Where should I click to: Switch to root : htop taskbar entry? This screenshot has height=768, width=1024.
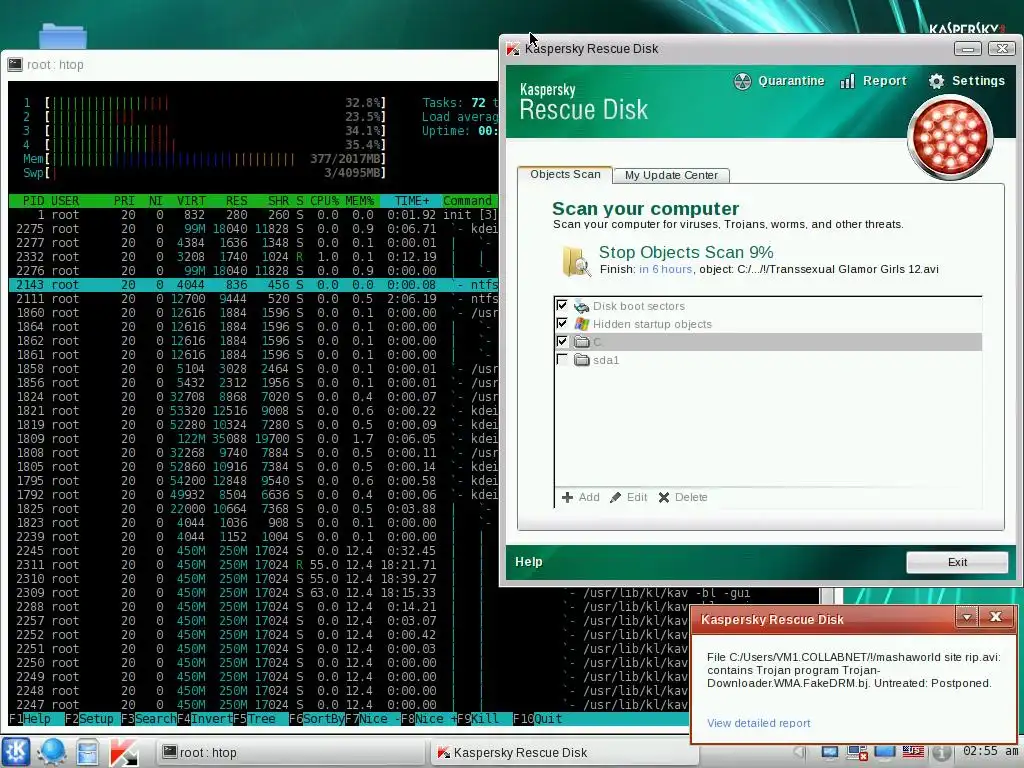[290, 752]
